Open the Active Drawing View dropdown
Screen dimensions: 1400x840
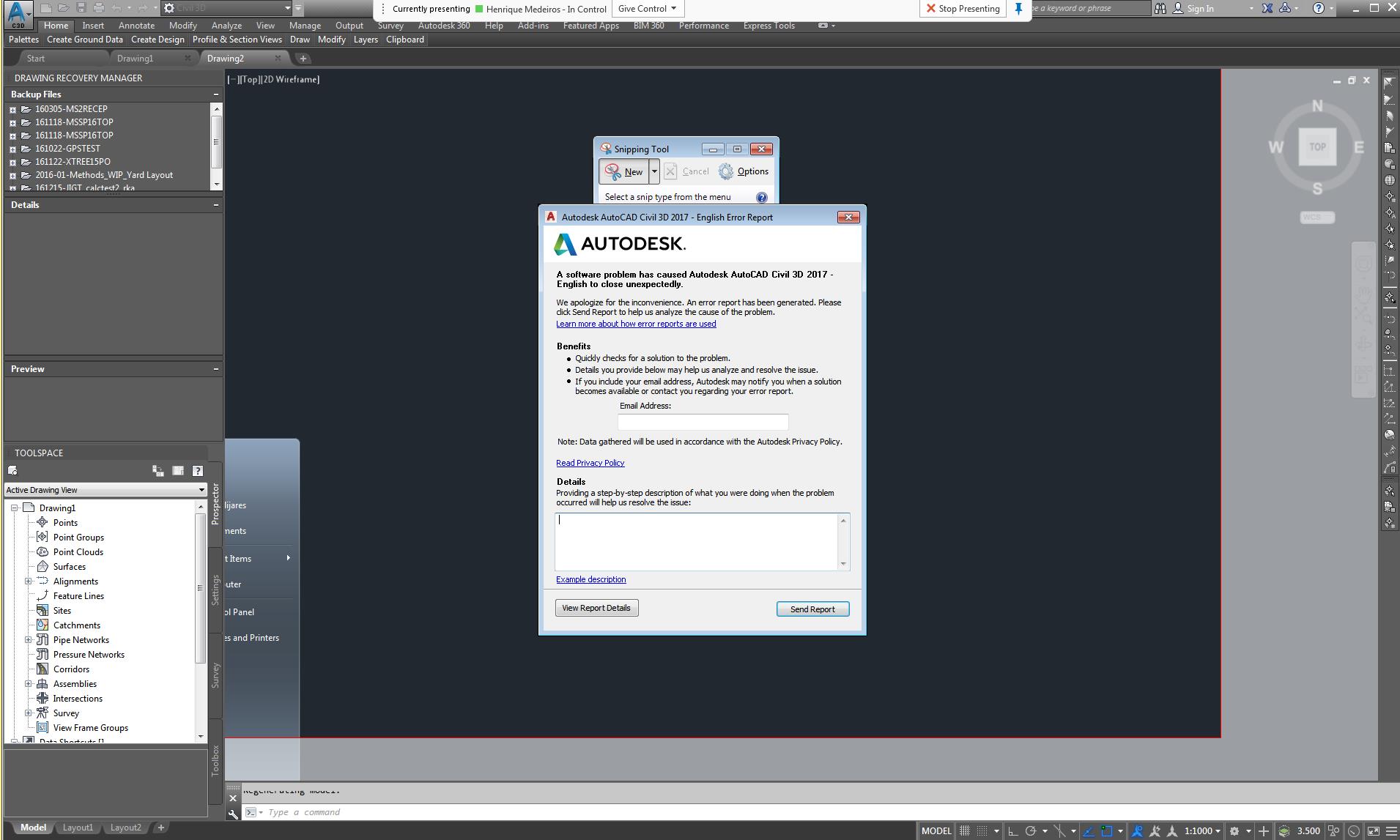(200, 489)
